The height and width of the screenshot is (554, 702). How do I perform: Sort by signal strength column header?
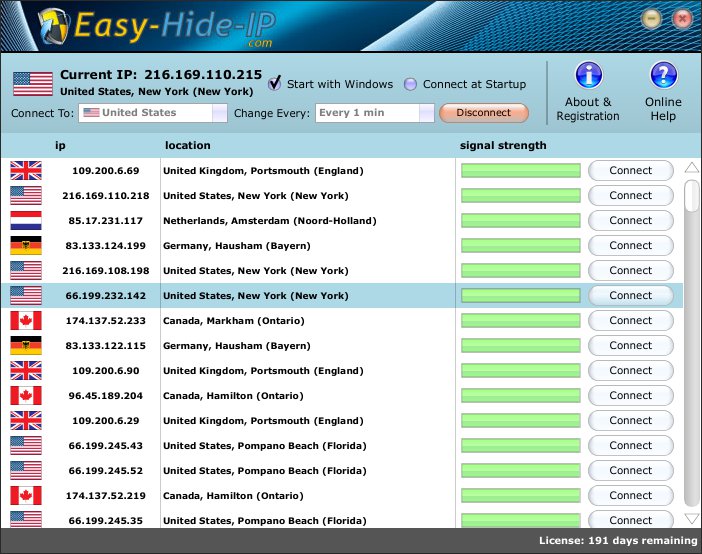click(x=503, y=146)
